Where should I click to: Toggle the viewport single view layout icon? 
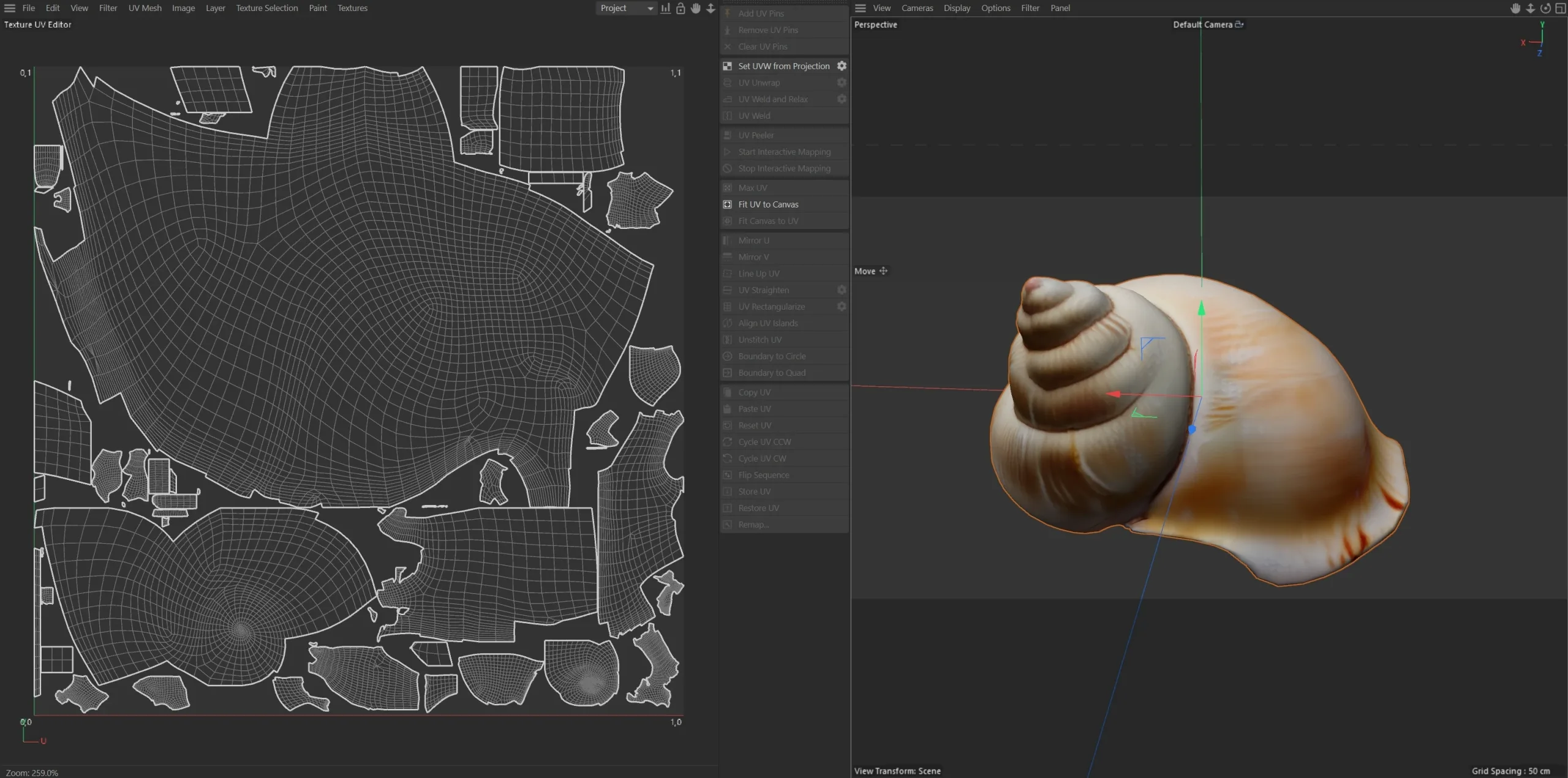[x=1561, y=8]
